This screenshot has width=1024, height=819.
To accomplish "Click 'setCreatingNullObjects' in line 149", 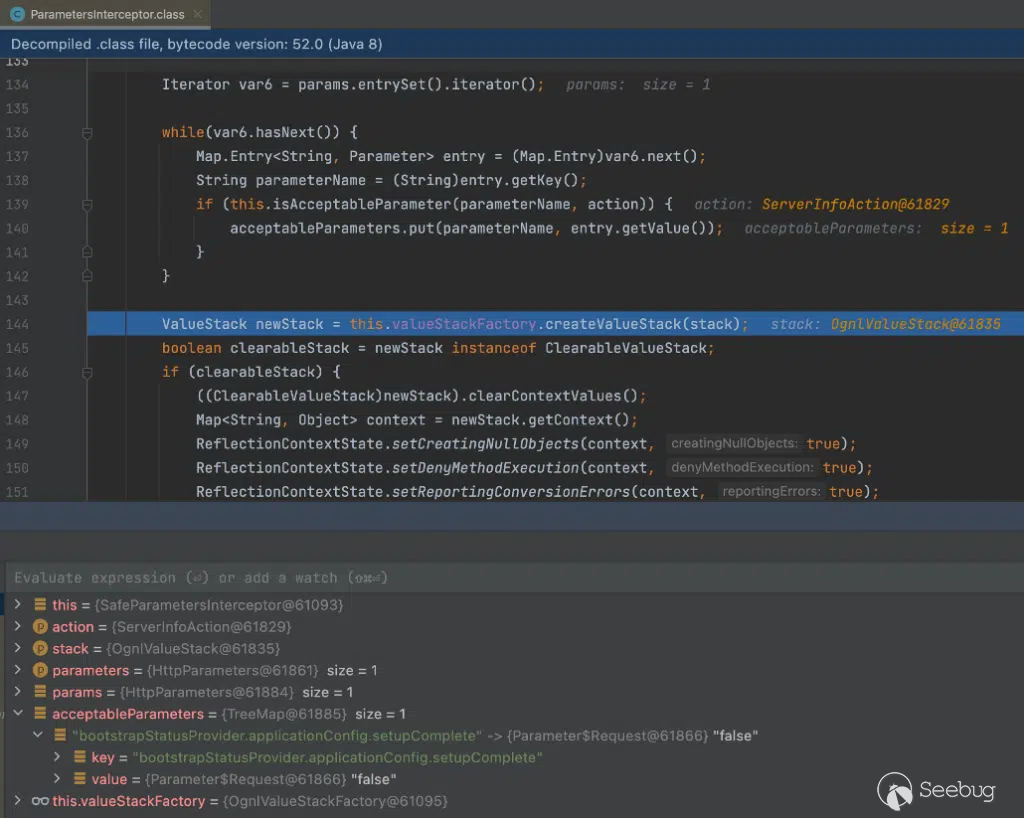I will 485,443.
